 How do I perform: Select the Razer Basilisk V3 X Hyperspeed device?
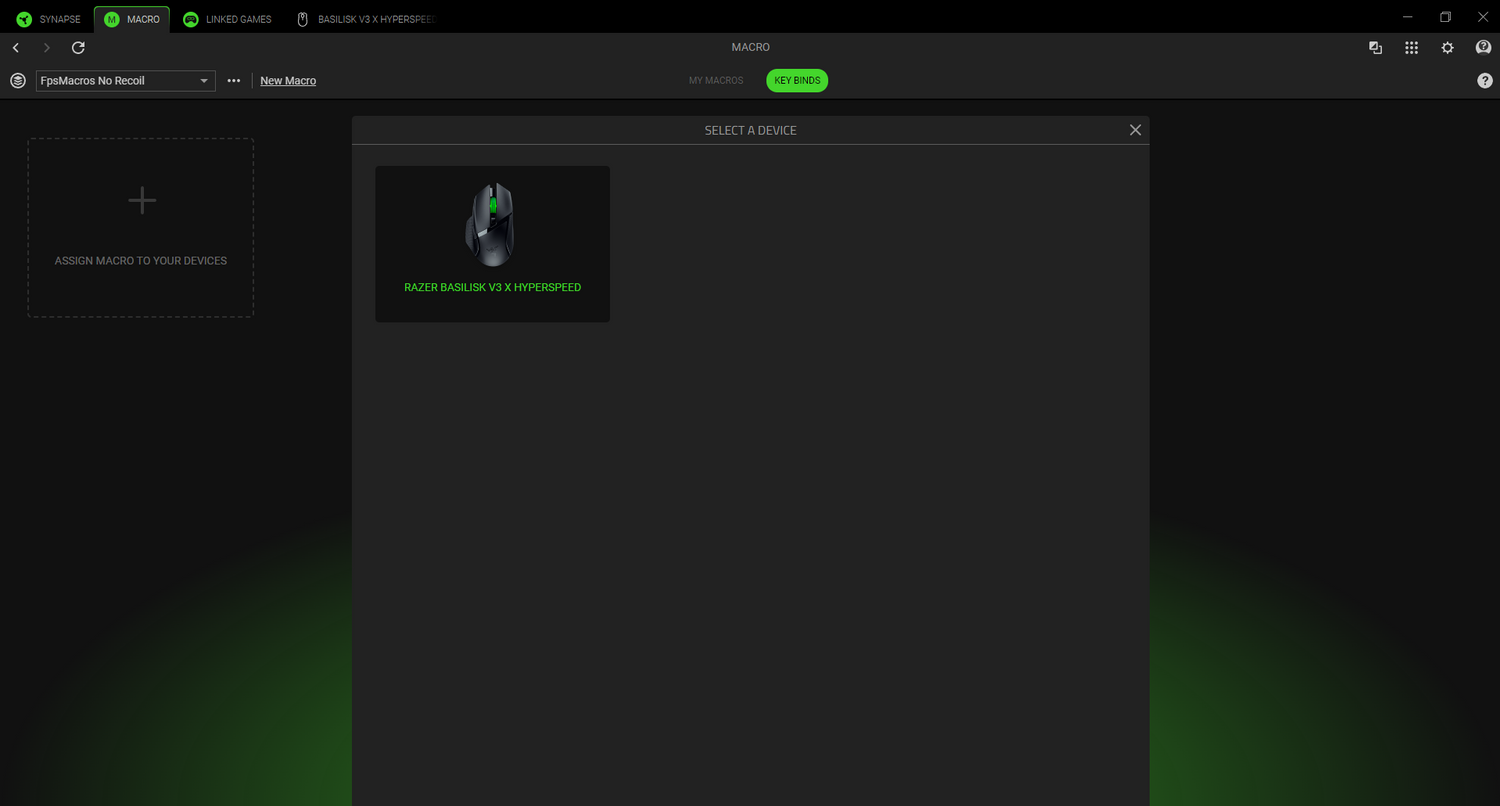pyautogui.click(x=492, y=244)
